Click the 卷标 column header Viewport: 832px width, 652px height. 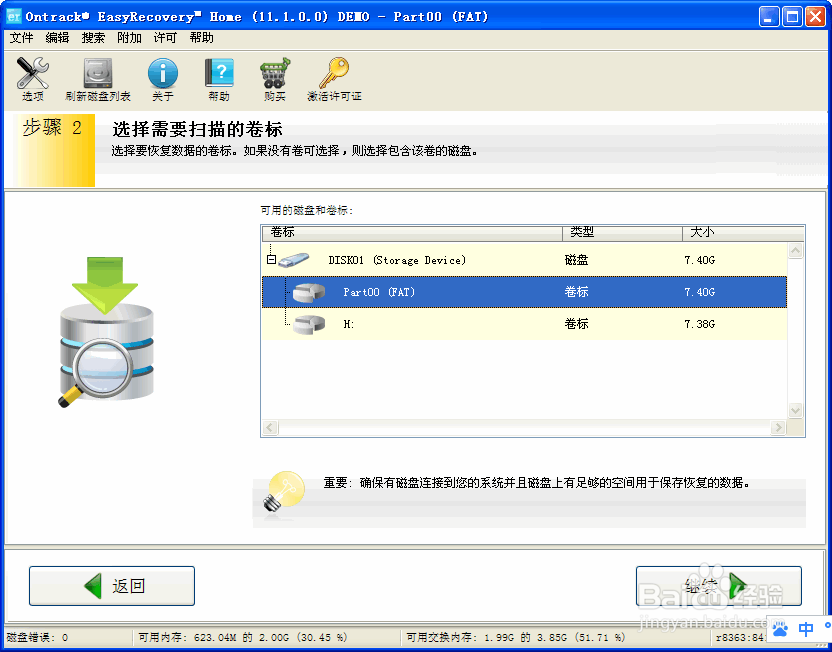(412, 233)
